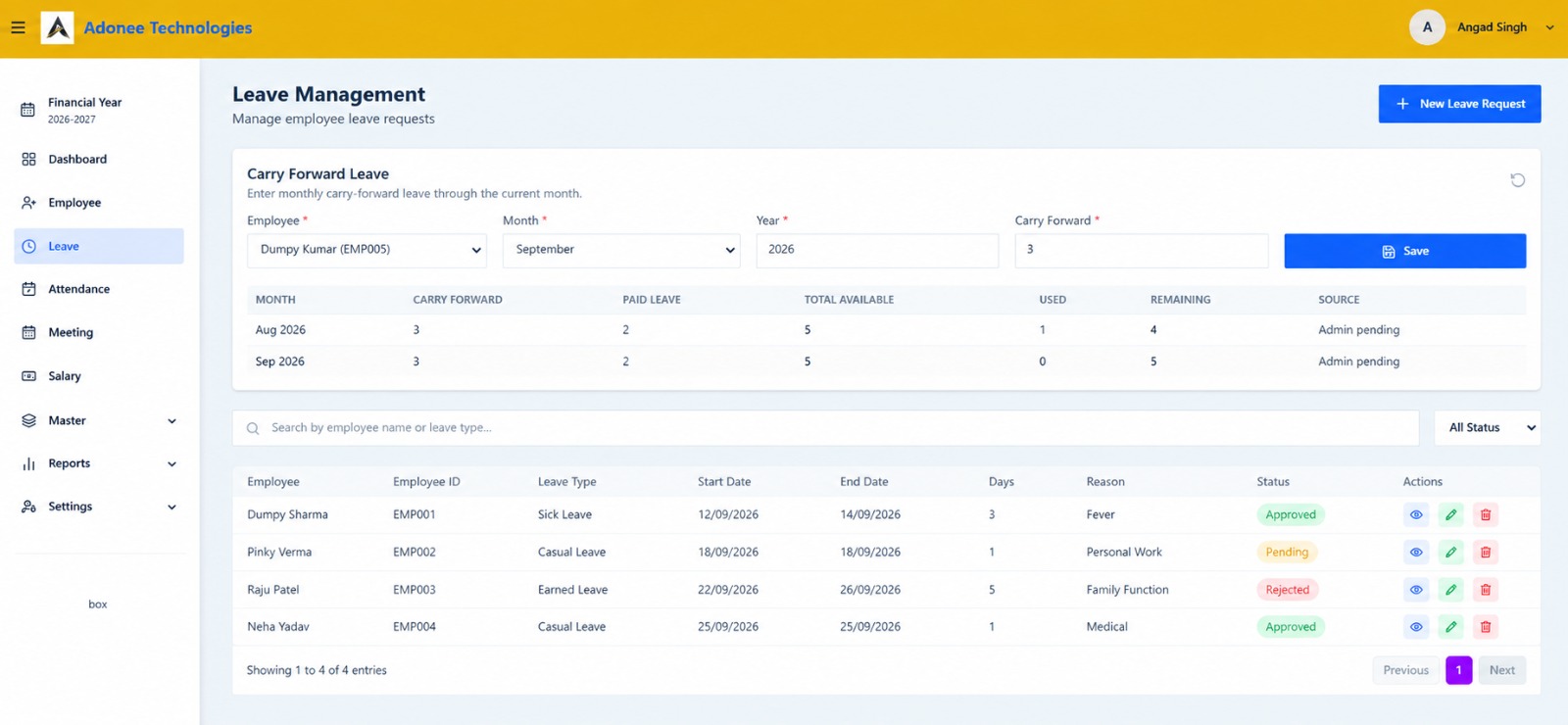View Neha Yadav's leave request
The image size is (1568, 725).
pos(1416,627)
